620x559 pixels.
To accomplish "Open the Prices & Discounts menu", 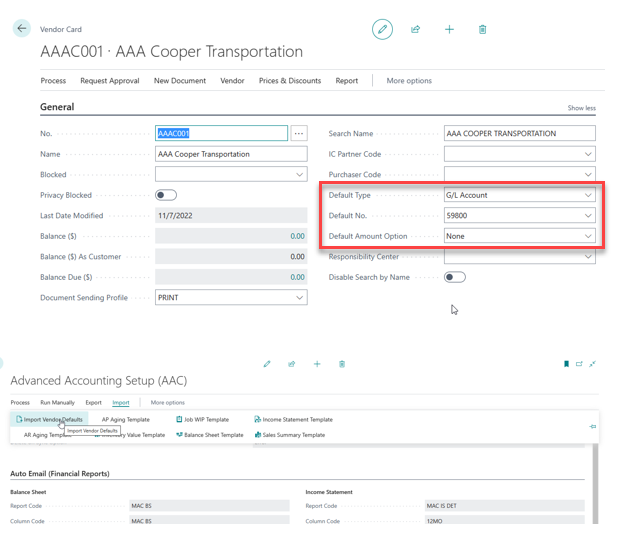I will click(290, 81).
